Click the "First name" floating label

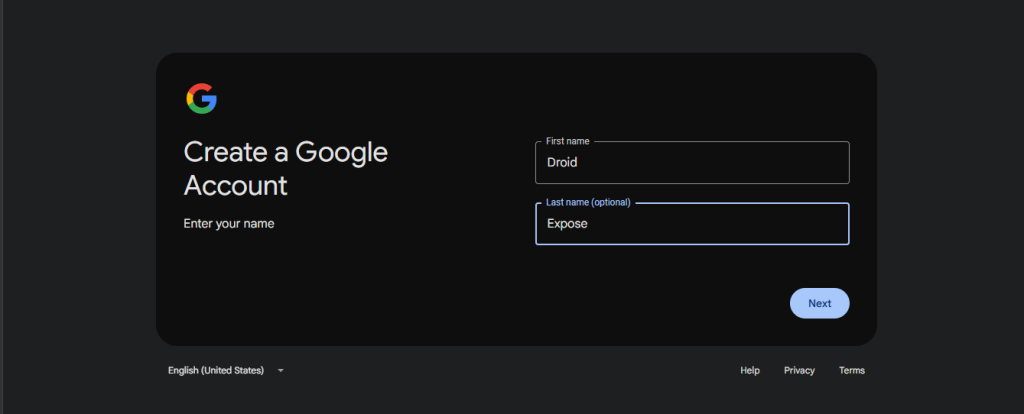tap(568, 141)
